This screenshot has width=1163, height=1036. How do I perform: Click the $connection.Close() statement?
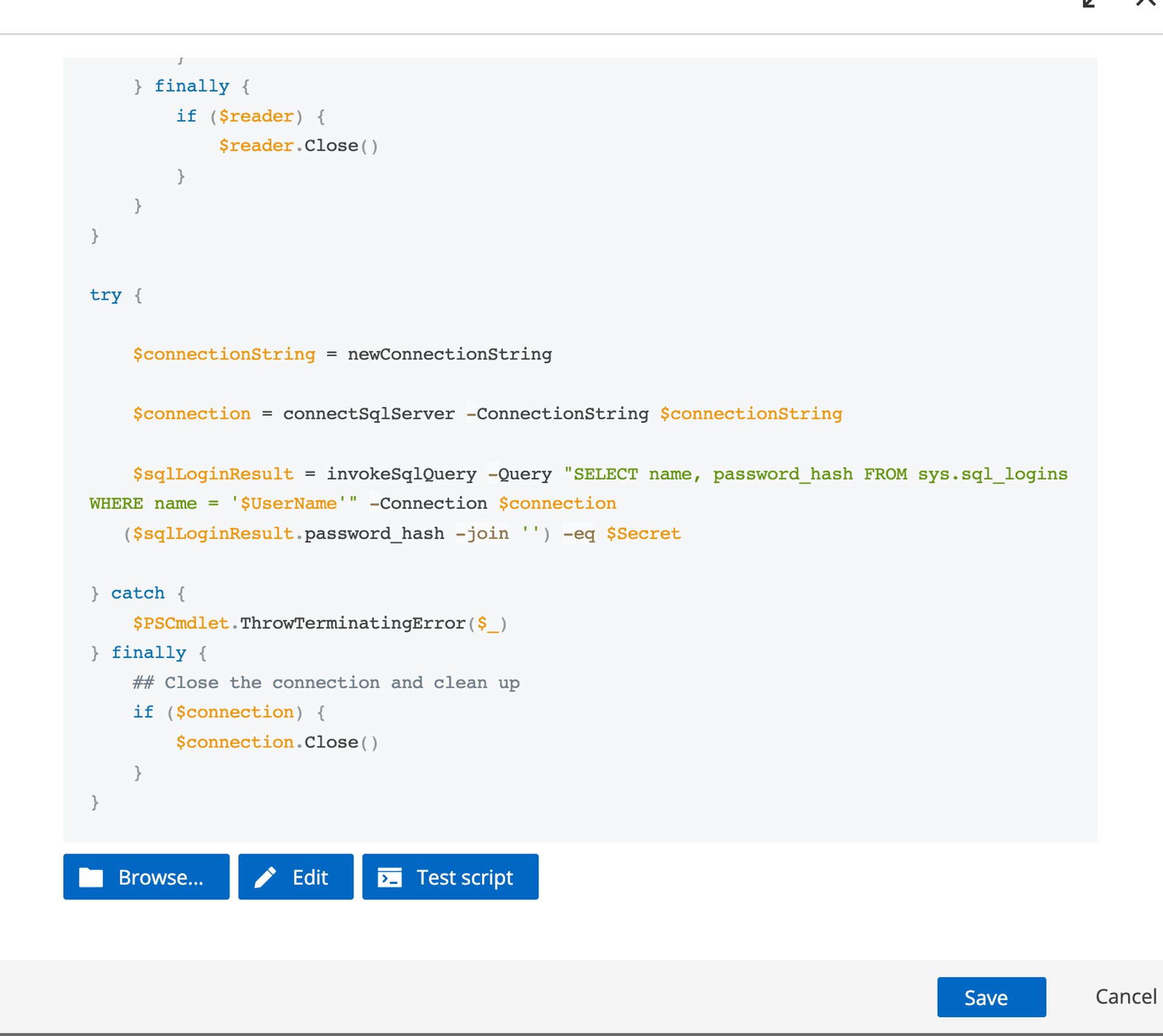tap(277, 742)
